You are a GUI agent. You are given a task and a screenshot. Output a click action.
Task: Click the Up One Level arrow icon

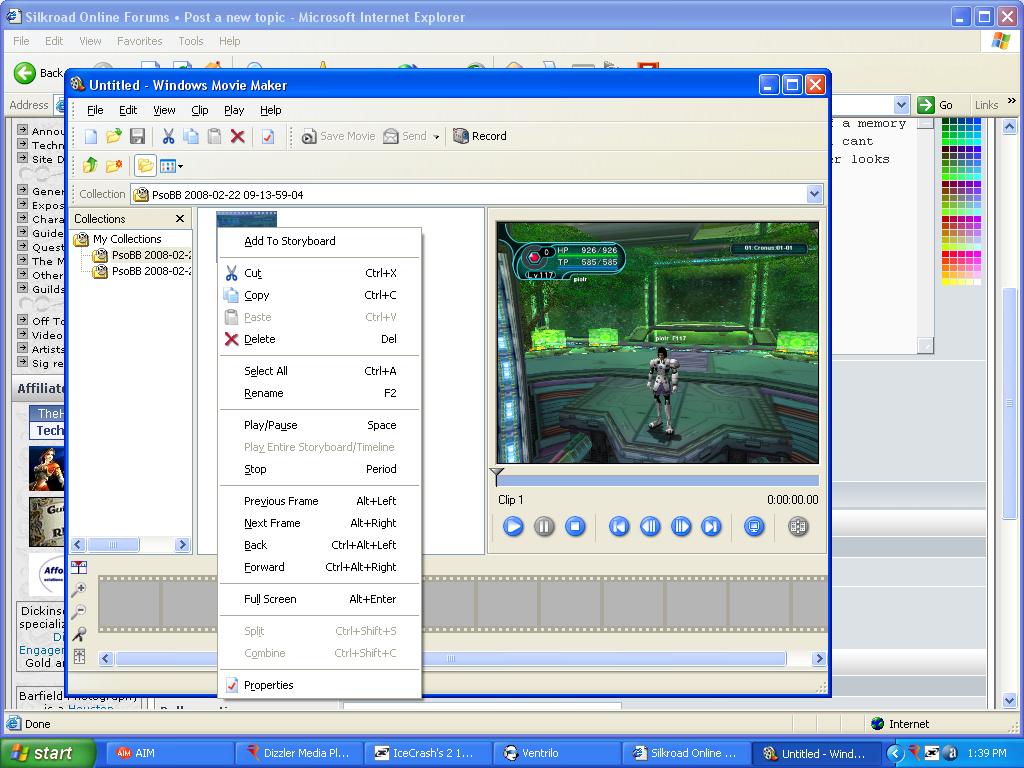click(x=90, y=165)
